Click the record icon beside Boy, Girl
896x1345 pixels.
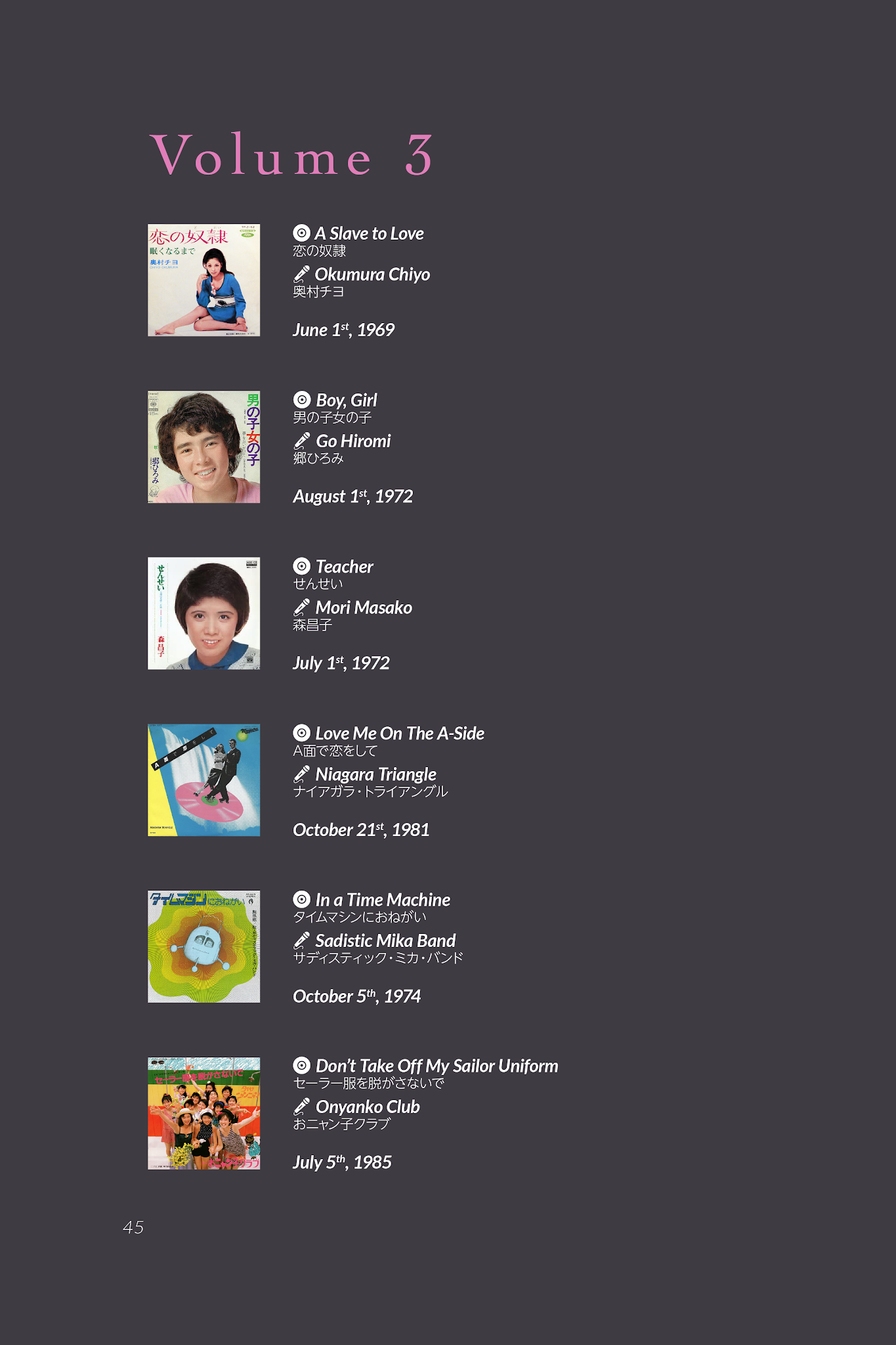(x=301, y=400)
